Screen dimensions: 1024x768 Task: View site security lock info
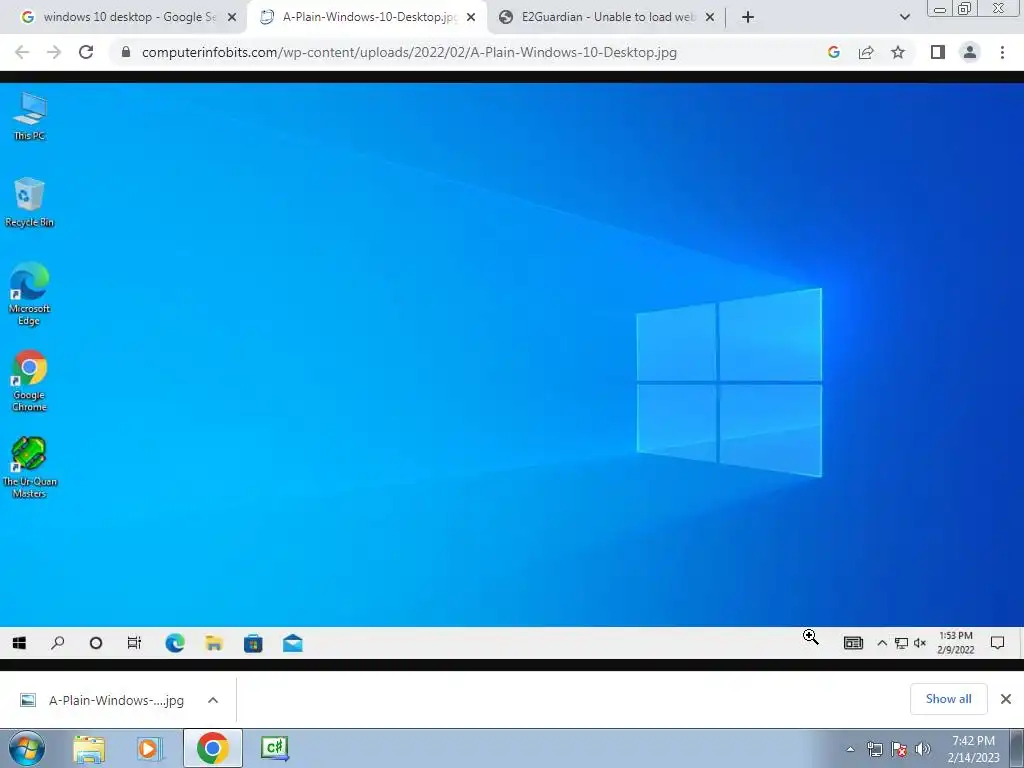coord(126,52)
